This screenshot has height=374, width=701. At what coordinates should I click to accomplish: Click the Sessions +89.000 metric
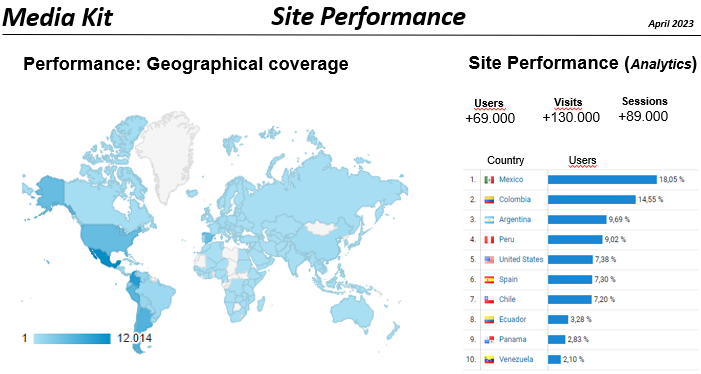point(643,109)
